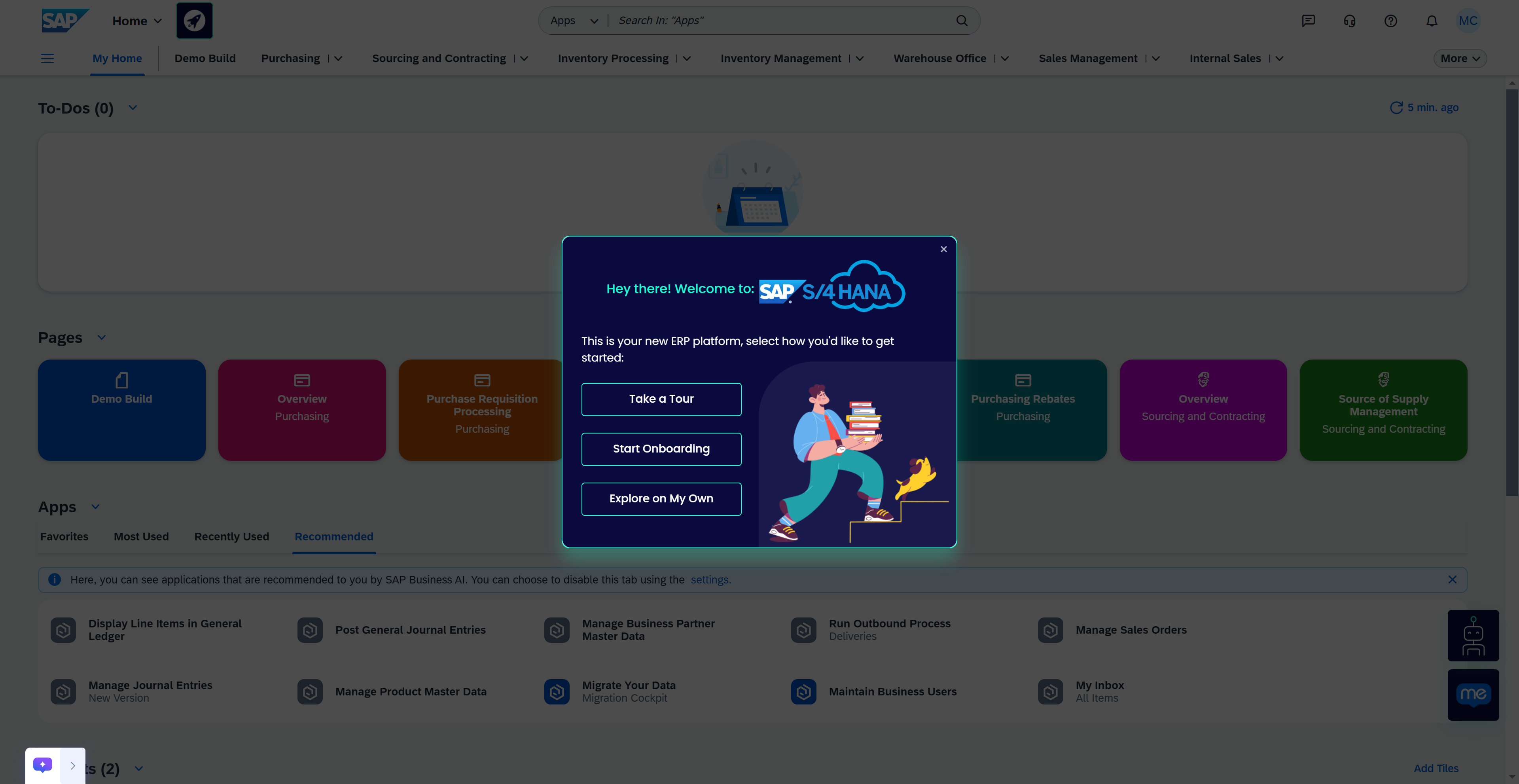Click Take a Tour button

click(661, 399)
